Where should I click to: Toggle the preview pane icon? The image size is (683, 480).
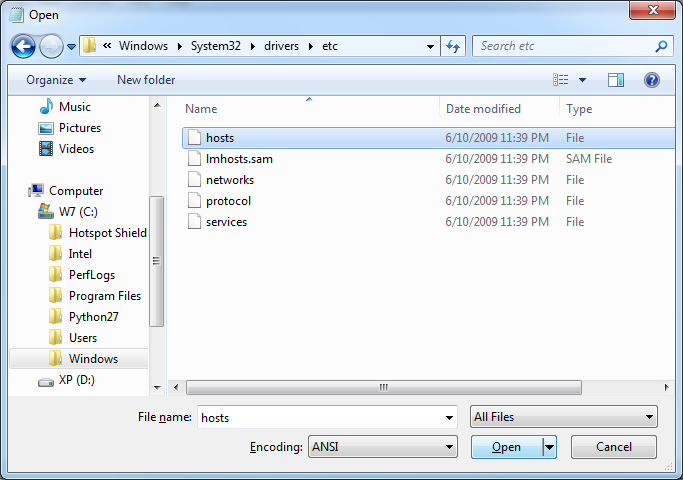pyautogui.click(x=616, y=80)
